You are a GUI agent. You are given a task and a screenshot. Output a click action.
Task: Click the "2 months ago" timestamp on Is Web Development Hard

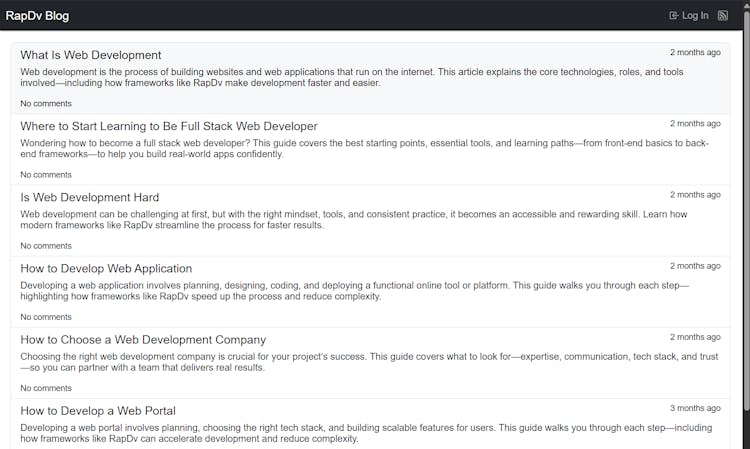point(695,195)
